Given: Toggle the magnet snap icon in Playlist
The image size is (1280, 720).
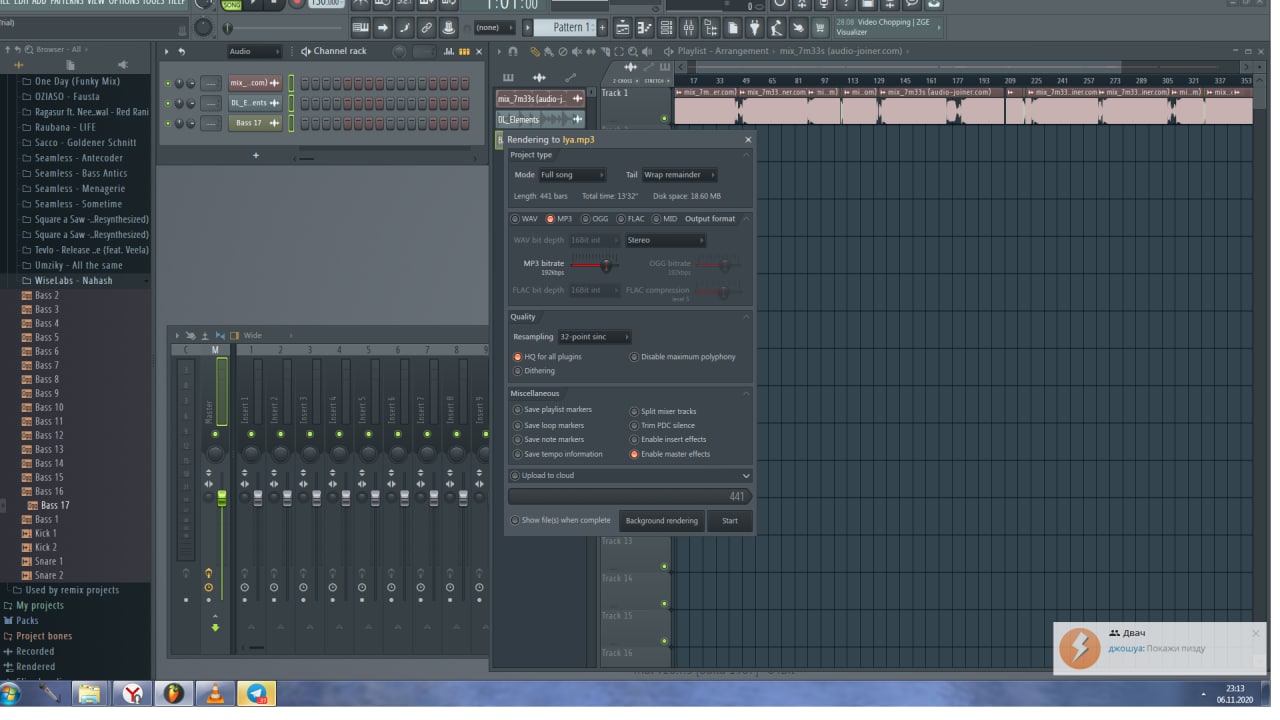Looking at the screenshot, I should [x=513, y=51].
